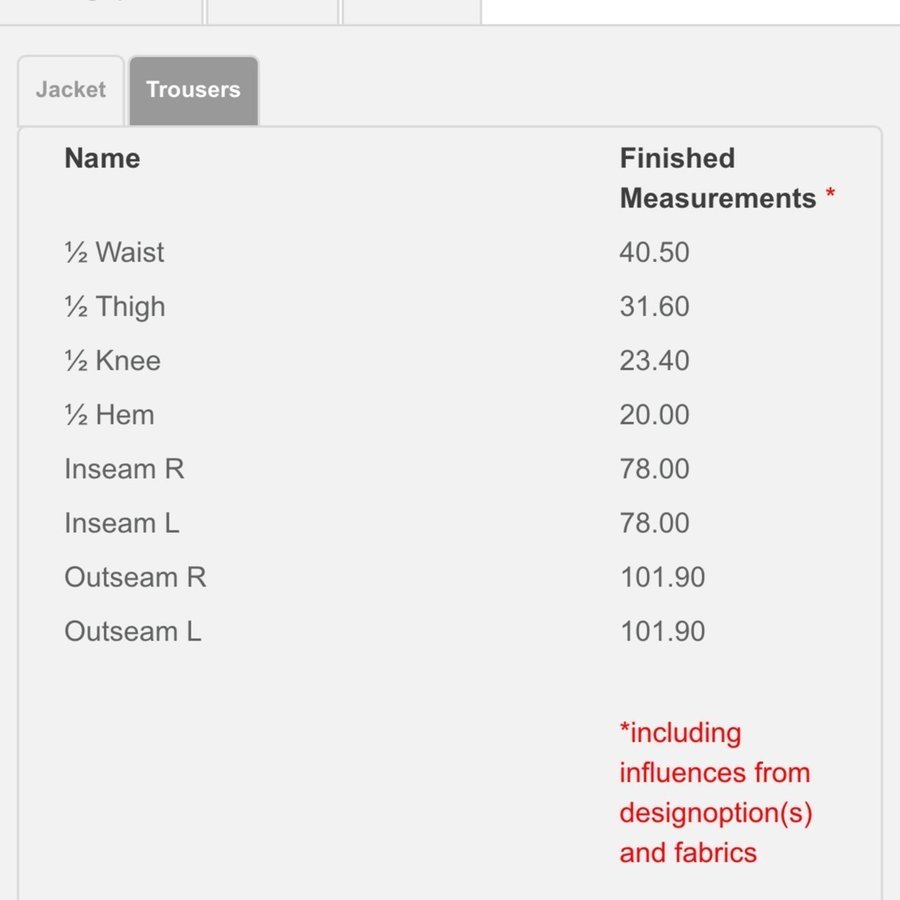This screenshot has height=900, width=900.
Task: Switch to the Jacket tab
Action: pyautogui.click(x=70, y=90)
